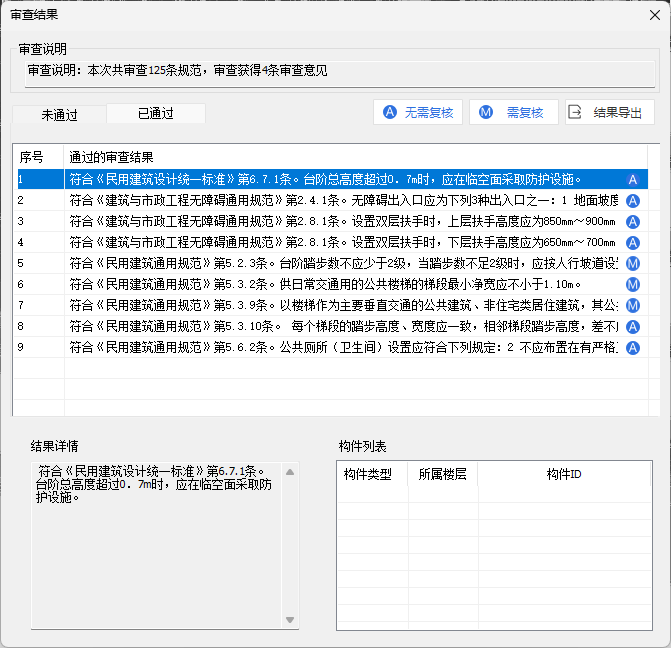Viewport: 671px width, 648px height.
Task: Export results with 结果导出 button
Action: [x=608, y=112]
